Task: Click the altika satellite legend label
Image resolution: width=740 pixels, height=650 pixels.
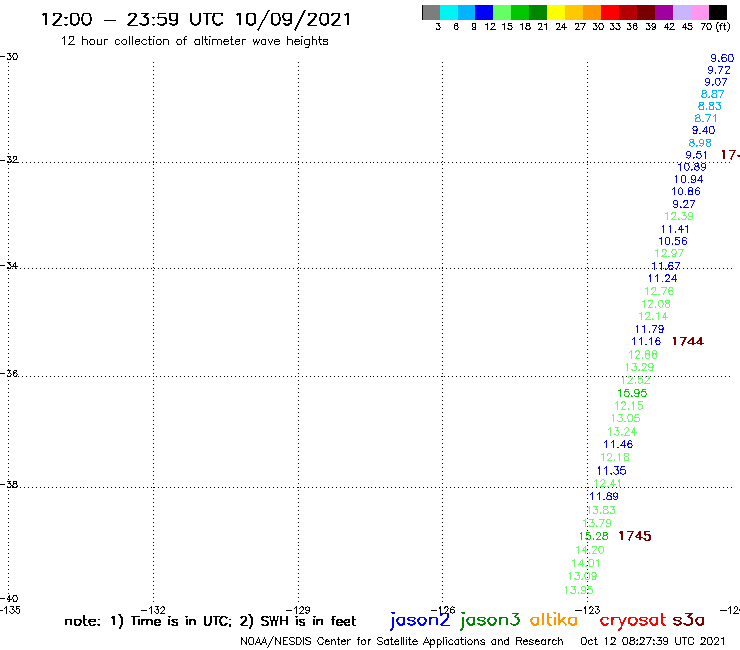Action: pos(554,620)
